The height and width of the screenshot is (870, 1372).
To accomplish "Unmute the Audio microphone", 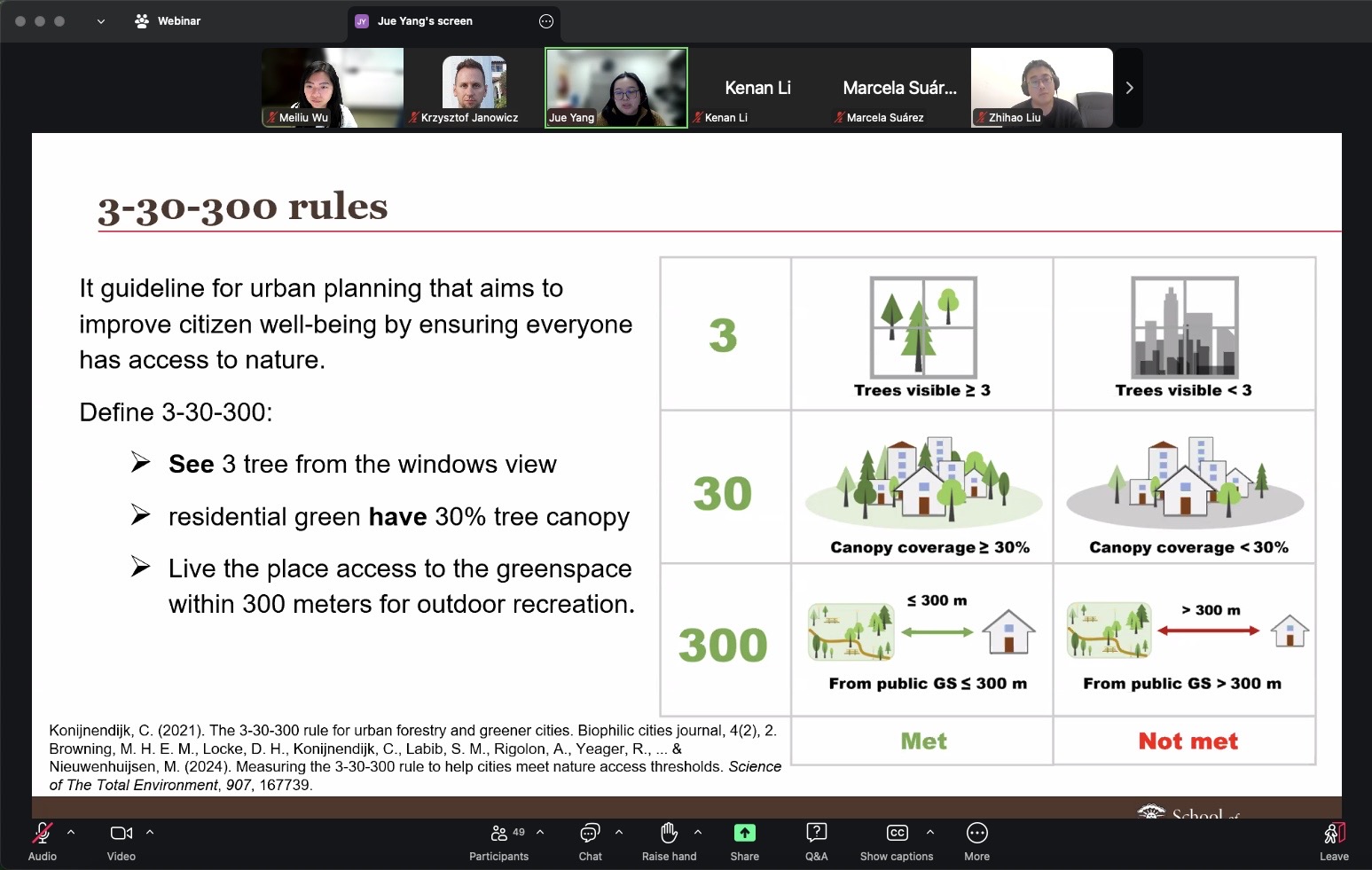I will coord(42,834).
